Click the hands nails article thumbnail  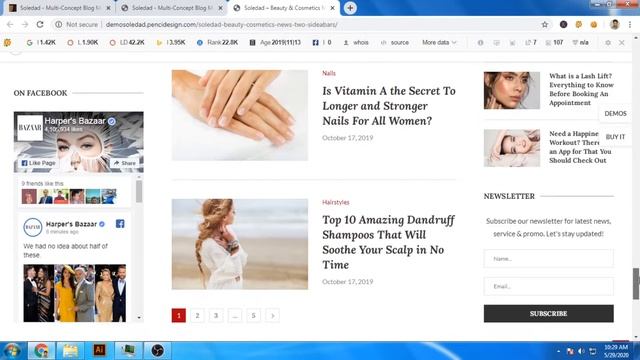[x=240, y=115]
